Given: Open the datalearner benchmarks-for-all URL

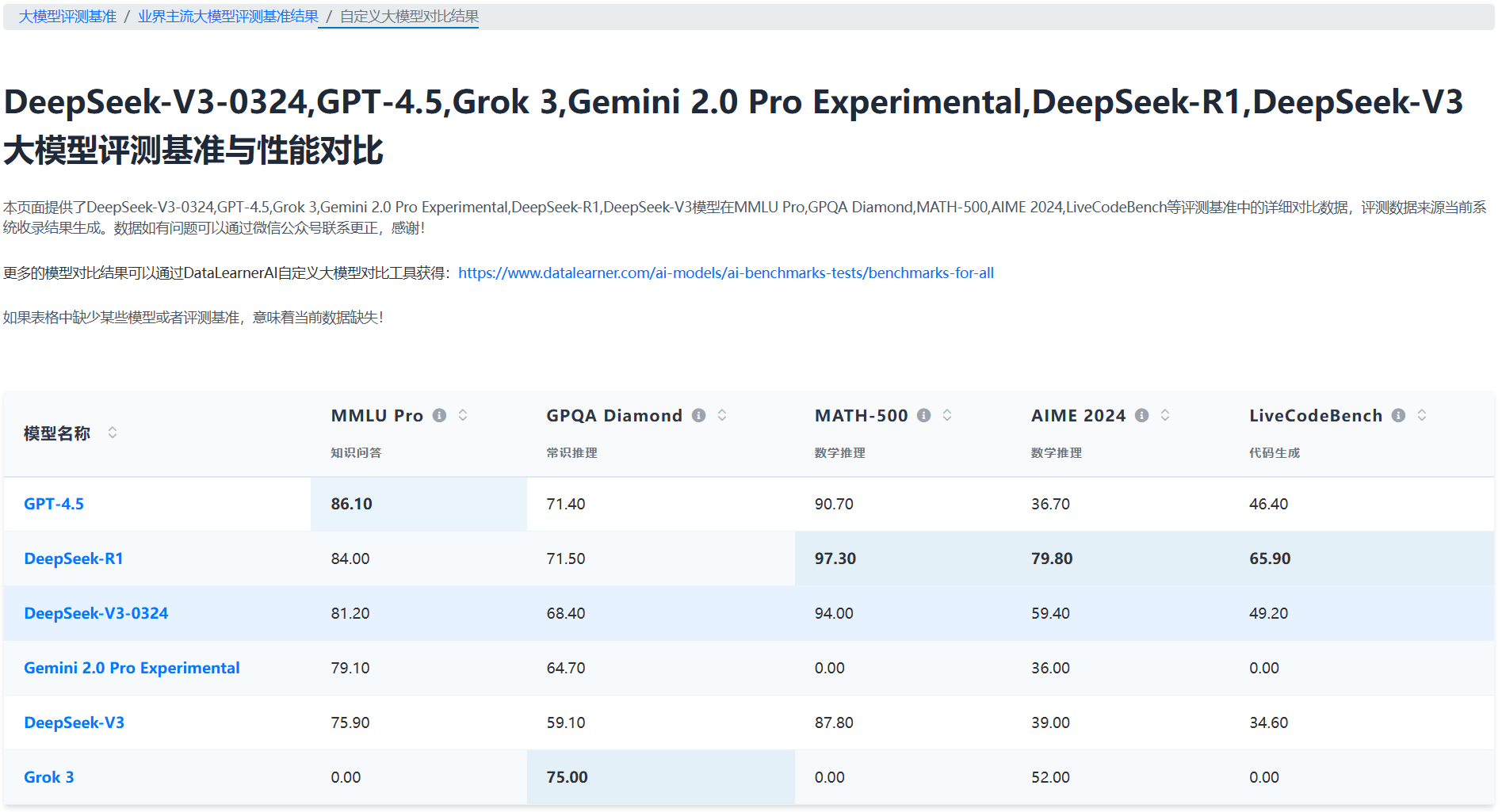Looking at the screenshot, I should coord(726,273).
